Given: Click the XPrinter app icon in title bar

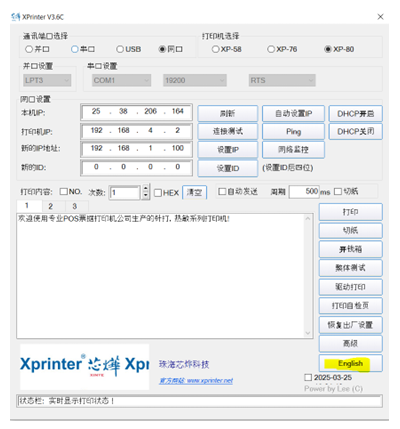Looking at the screenshot, I should [x=16, y=17].
